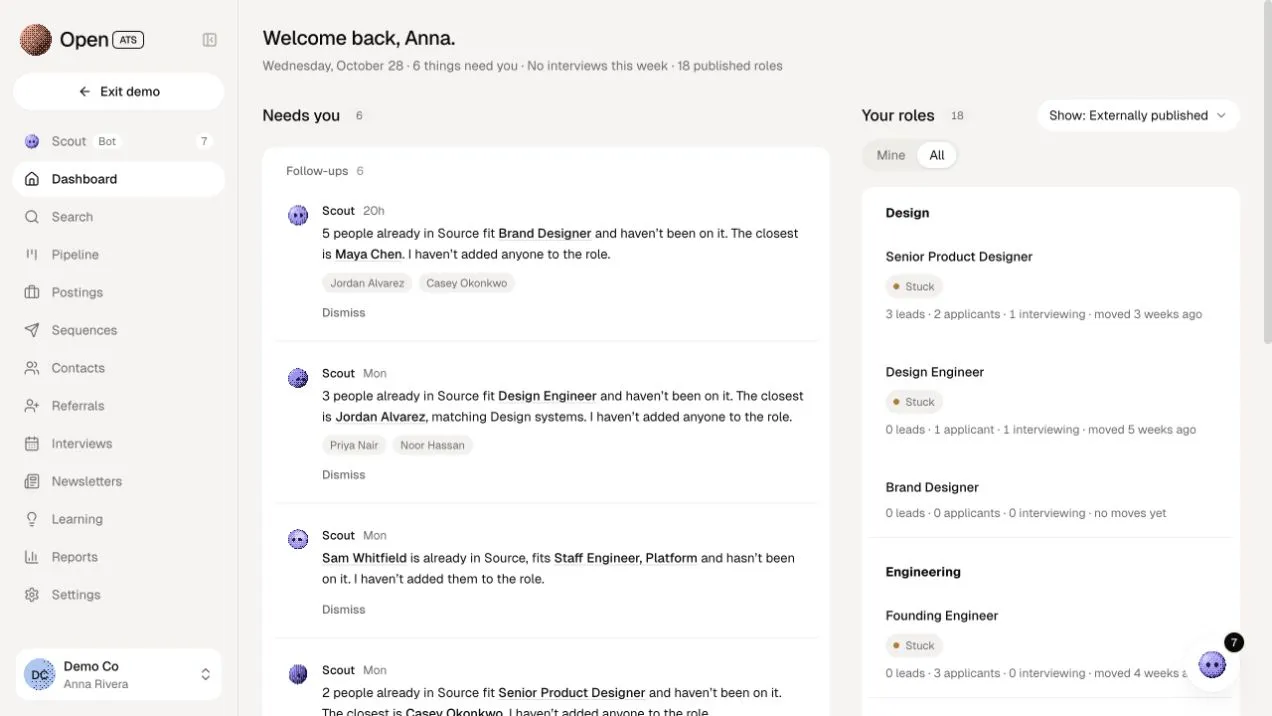Click Scout avatar on Senior Product Designer follow-up
1272x716 pixels.
[298, 675]
